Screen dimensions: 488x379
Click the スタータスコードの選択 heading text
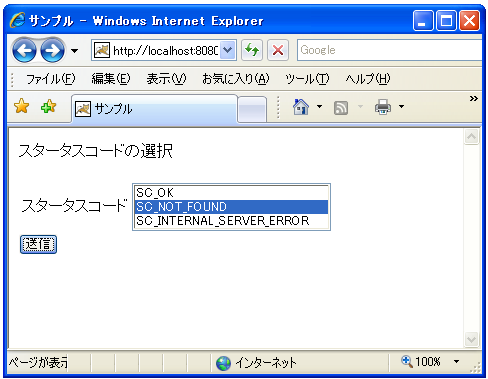point(96,151)
